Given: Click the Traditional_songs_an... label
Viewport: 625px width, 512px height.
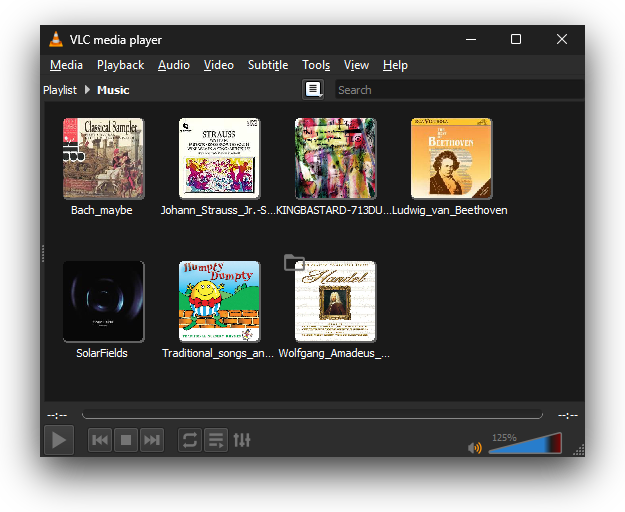Looking at the screenshot, I should (x=218, y=353).
